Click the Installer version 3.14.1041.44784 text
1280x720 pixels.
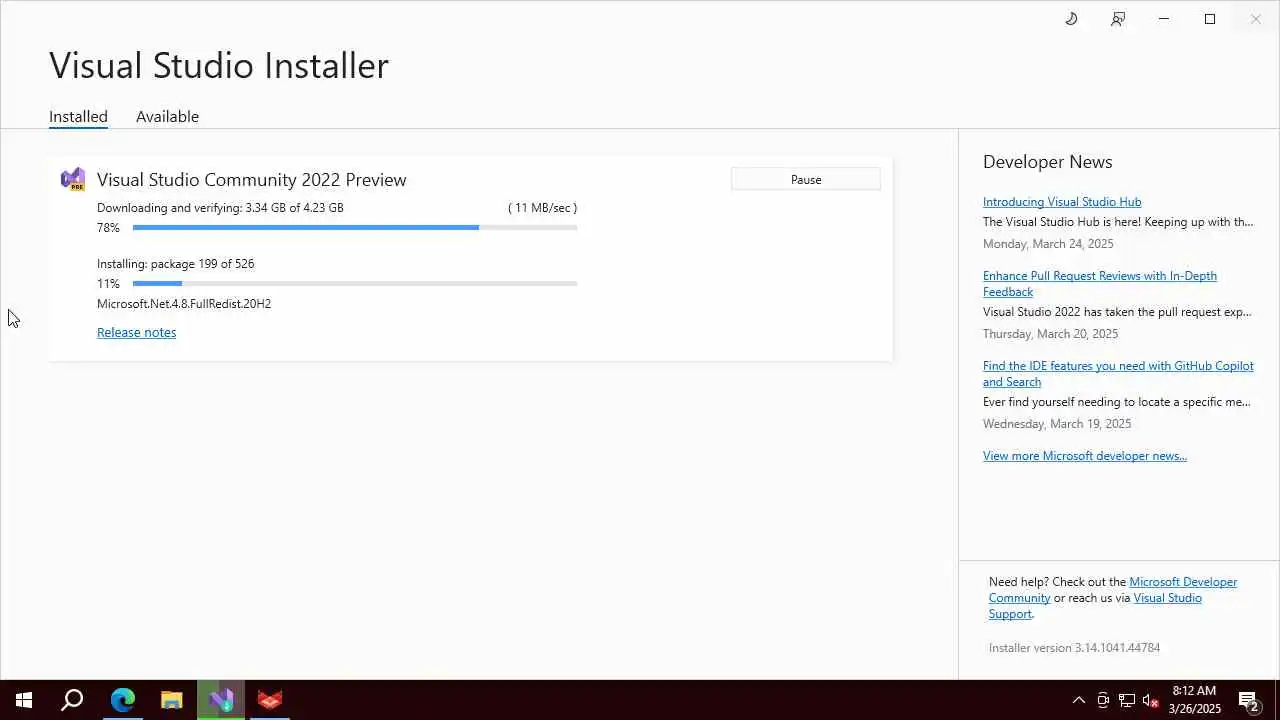tap(1074, 647)
